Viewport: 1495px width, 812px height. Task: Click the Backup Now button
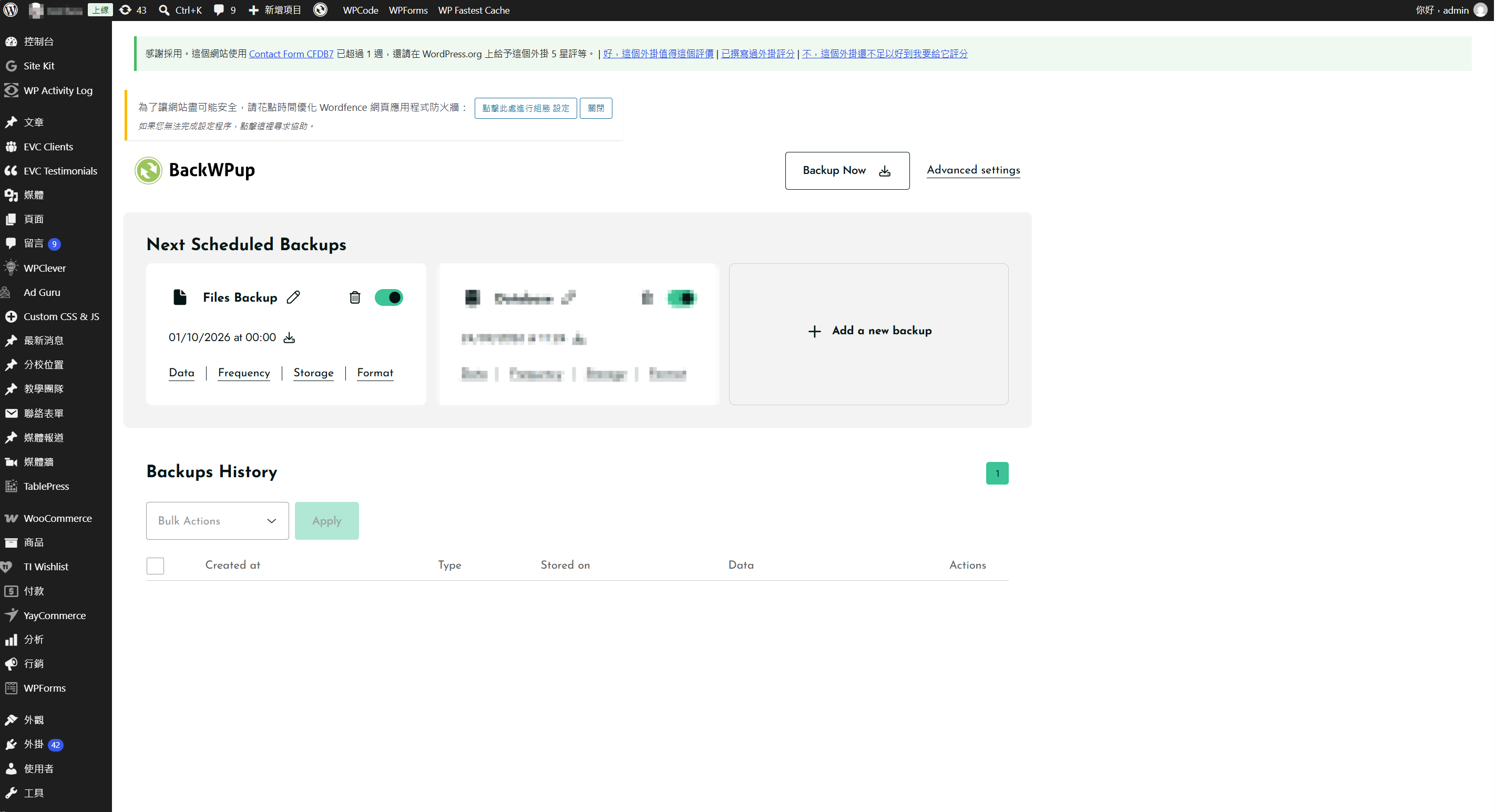pyautogui.click(x=847, y=171)
